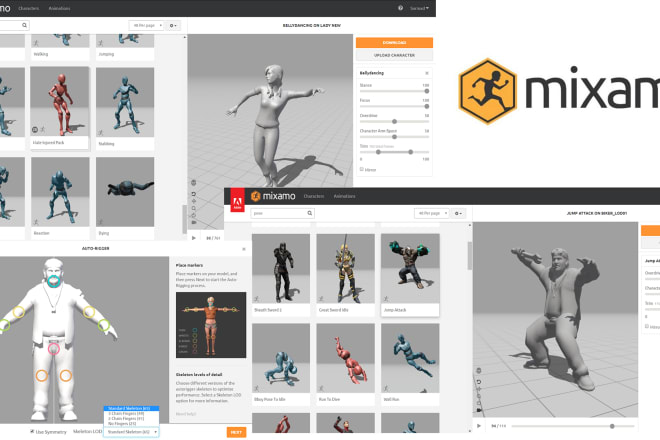This screenshot has height=440, width=660.
Task: Select the Dying animation thumbnail
Action: [x=125, y=192]
